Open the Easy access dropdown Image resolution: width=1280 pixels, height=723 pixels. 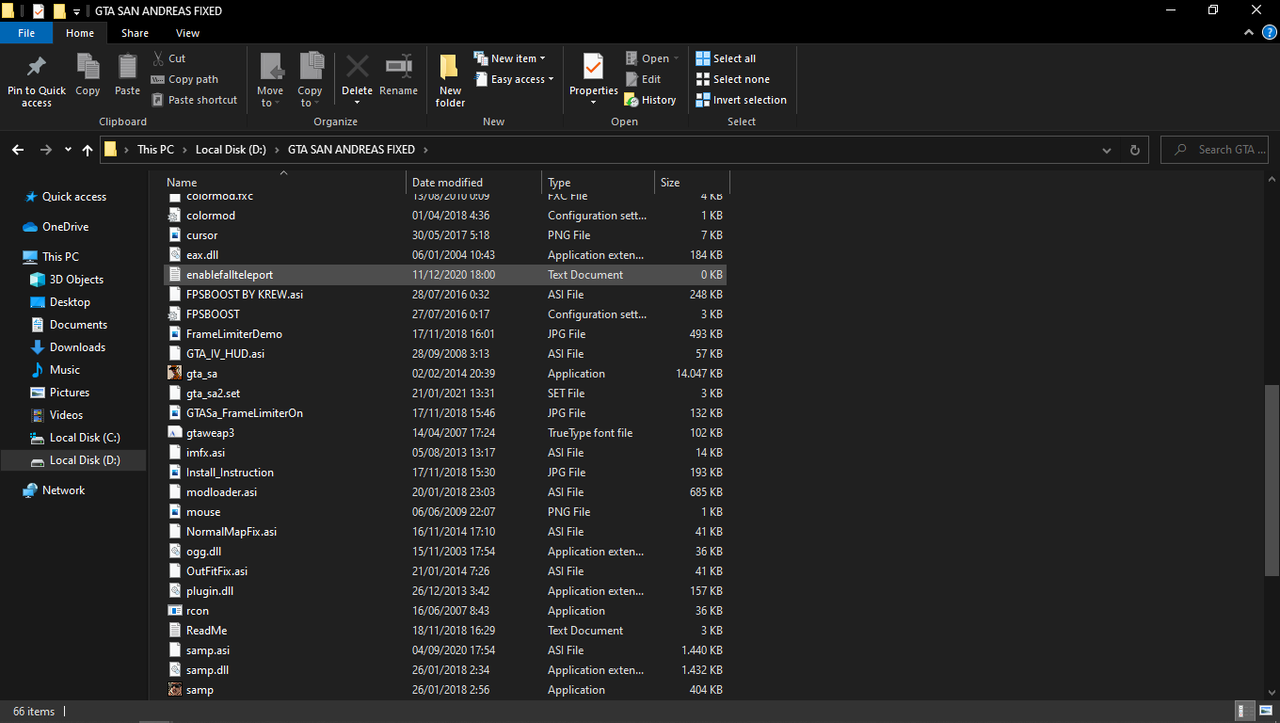click(514, 79)
